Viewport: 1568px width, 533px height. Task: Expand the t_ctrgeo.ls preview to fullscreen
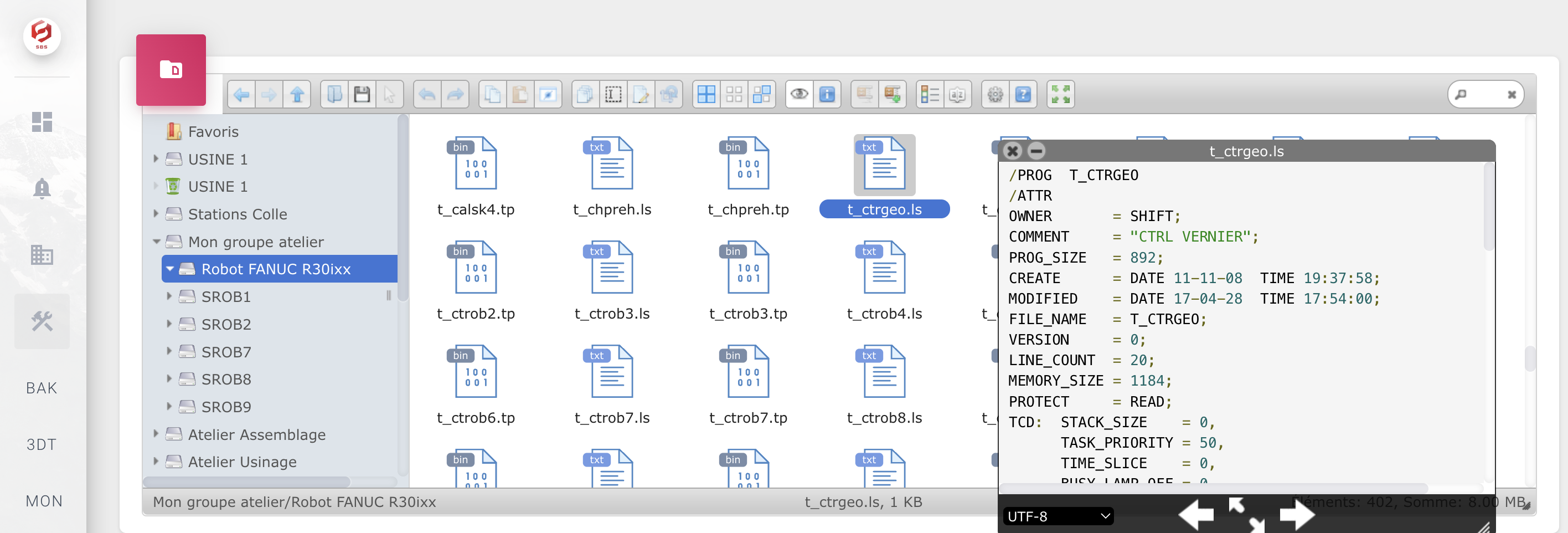click(1246, 515)
